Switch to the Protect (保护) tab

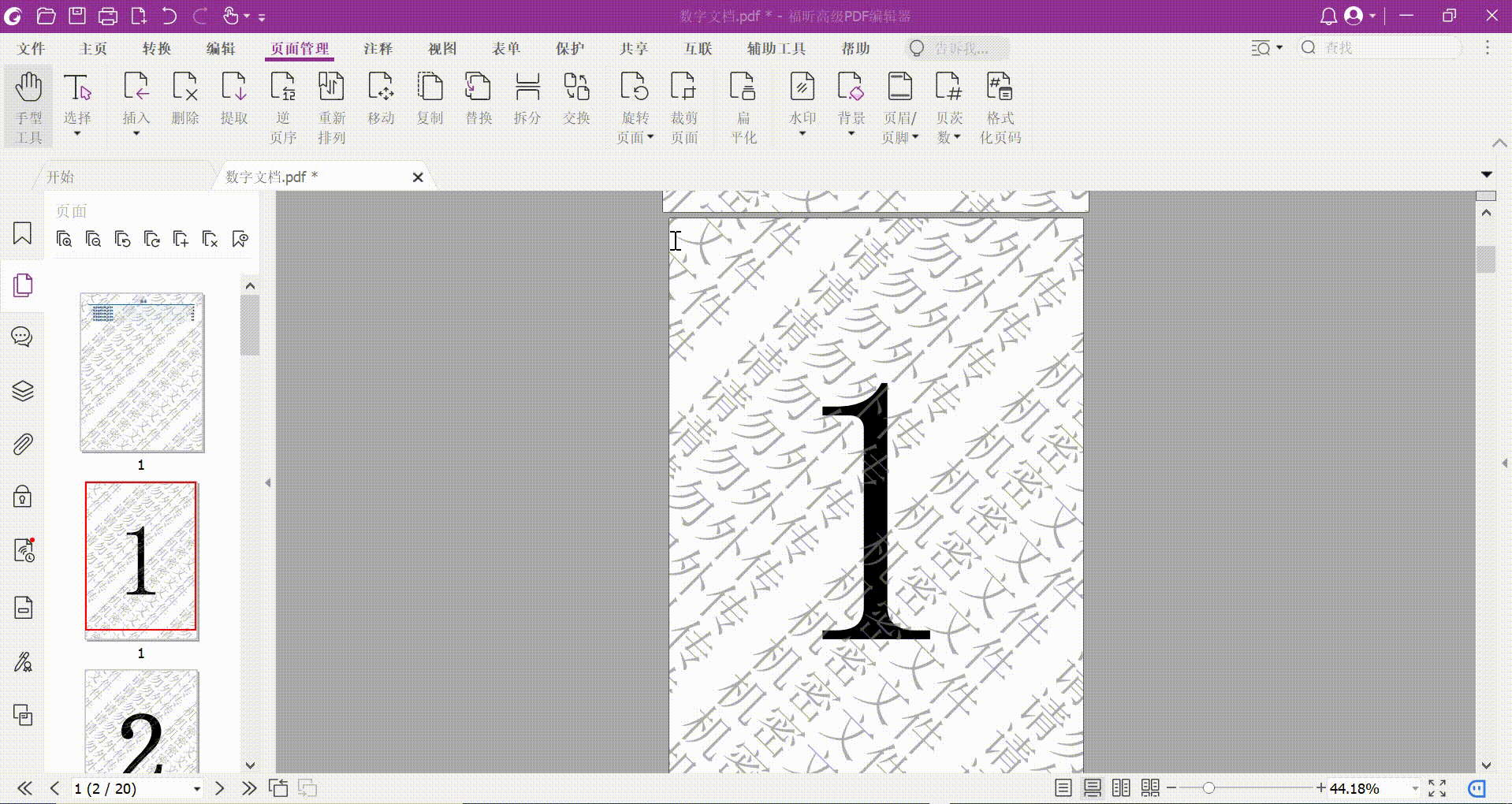pyautogui.click(x=570, y=48)
